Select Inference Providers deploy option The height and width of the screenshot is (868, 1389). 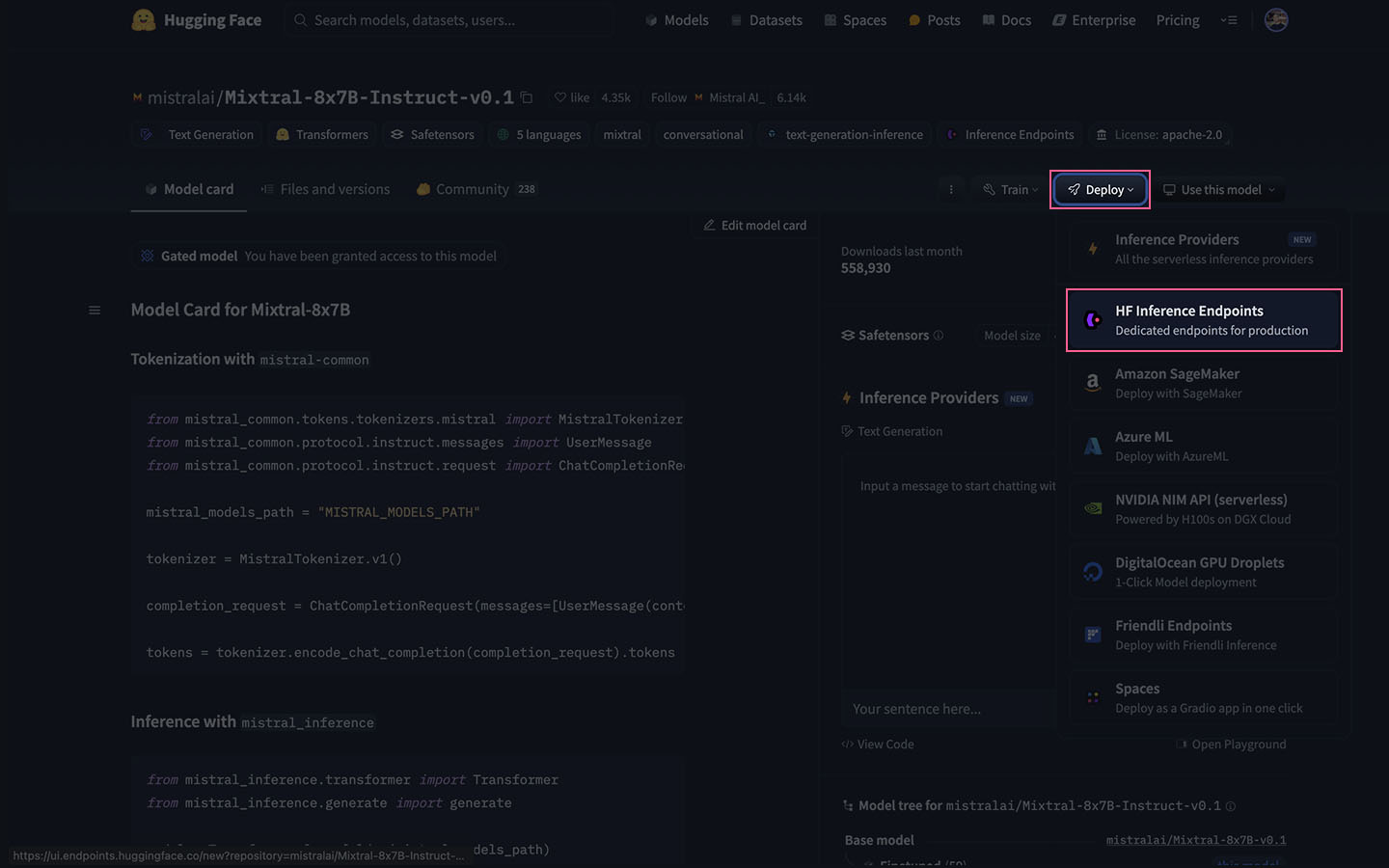1204,249
